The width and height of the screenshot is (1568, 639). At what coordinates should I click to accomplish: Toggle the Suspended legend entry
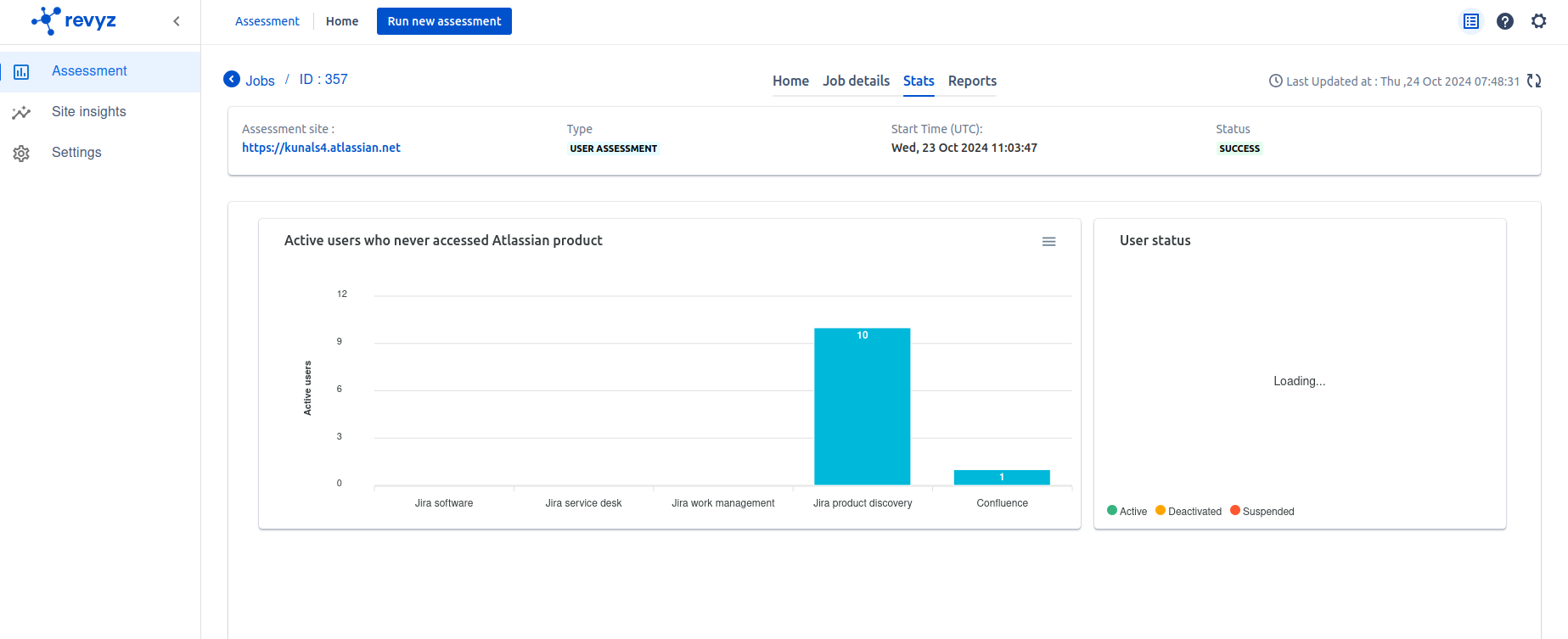pos(1262,511)
